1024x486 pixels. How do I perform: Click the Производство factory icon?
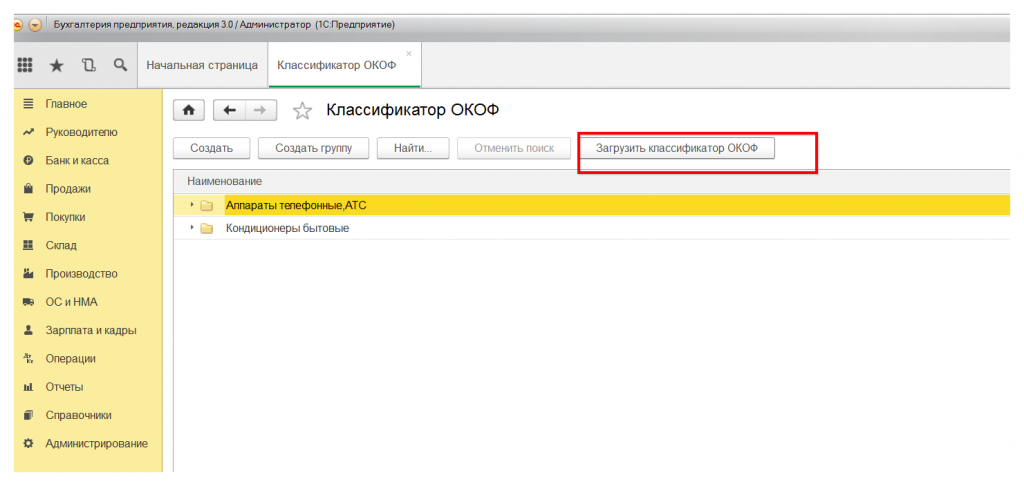point(28,274)
